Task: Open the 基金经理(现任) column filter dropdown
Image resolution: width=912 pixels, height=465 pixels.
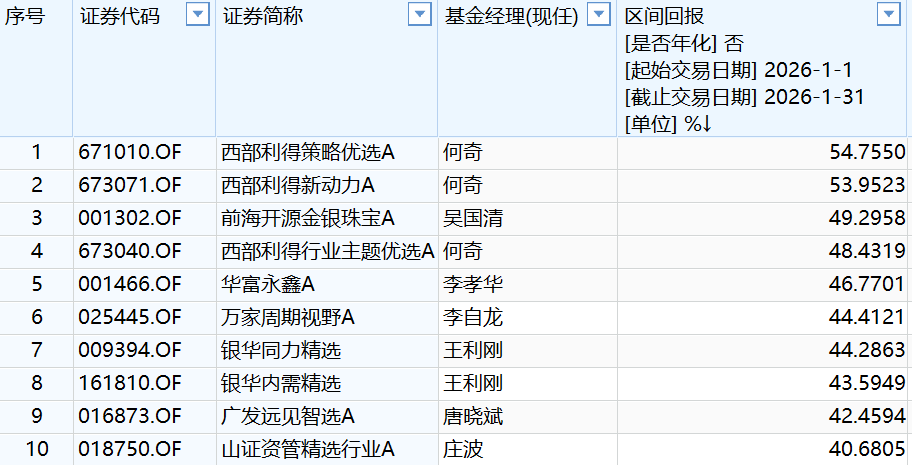Action: [598, 15]
